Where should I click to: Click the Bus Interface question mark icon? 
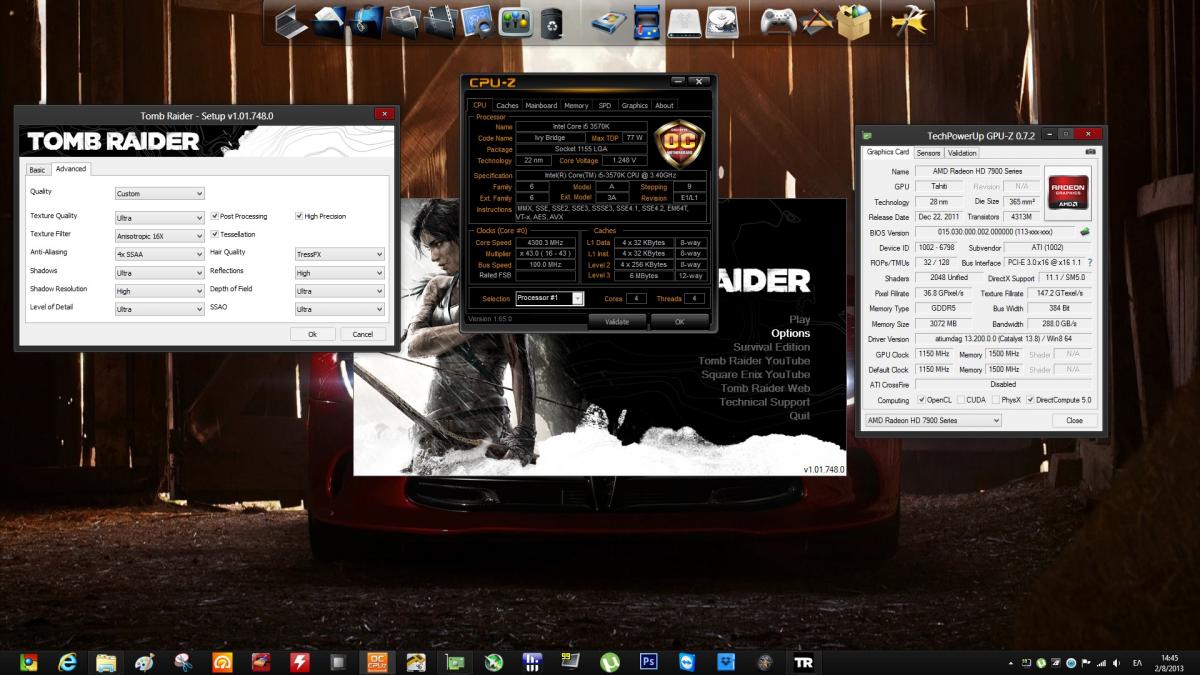click(x=1090, y=262)
